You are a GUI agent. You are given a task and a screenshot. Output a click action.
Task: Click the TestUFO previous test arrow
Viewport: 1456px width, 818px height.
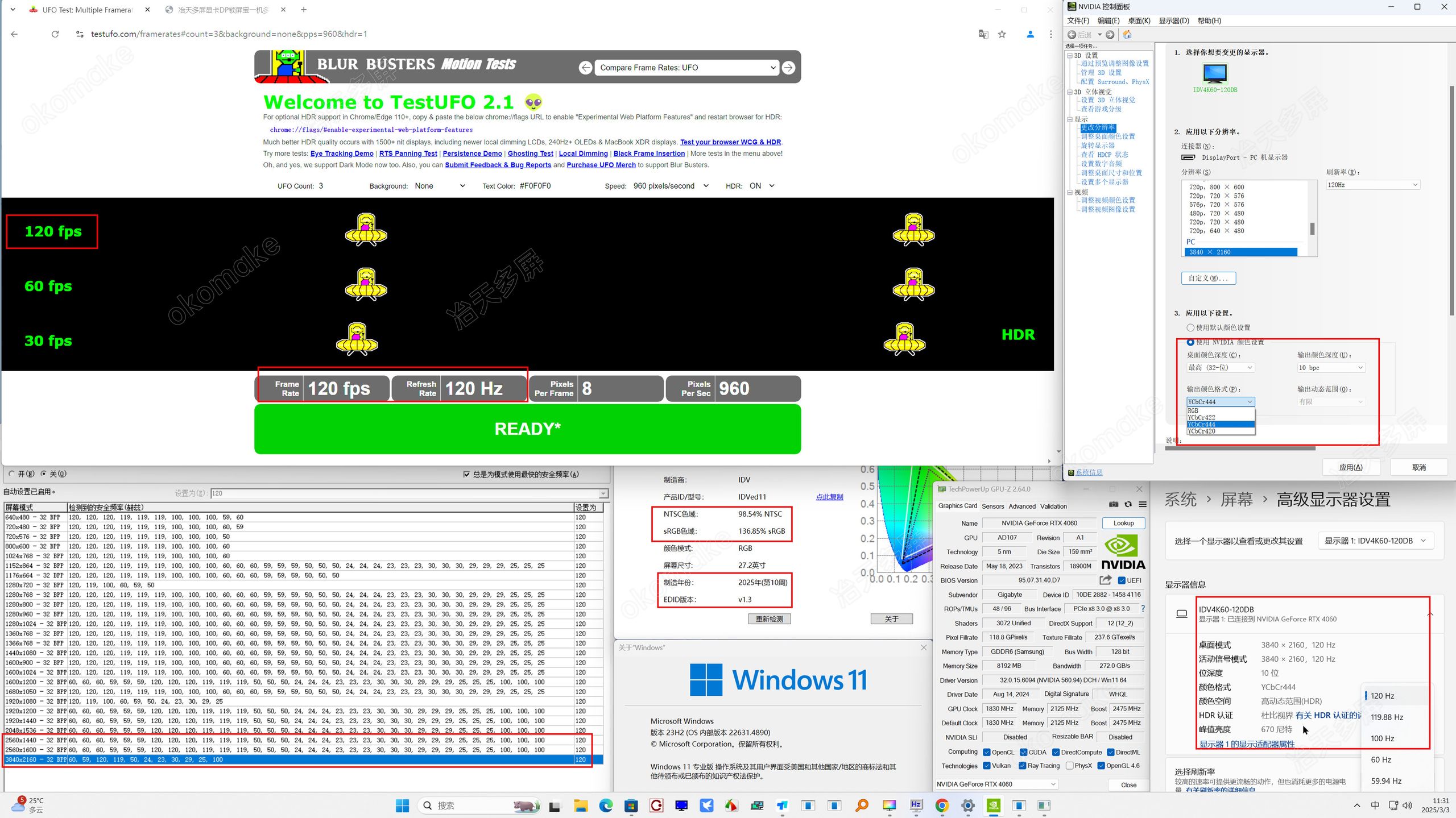(585, 68)
